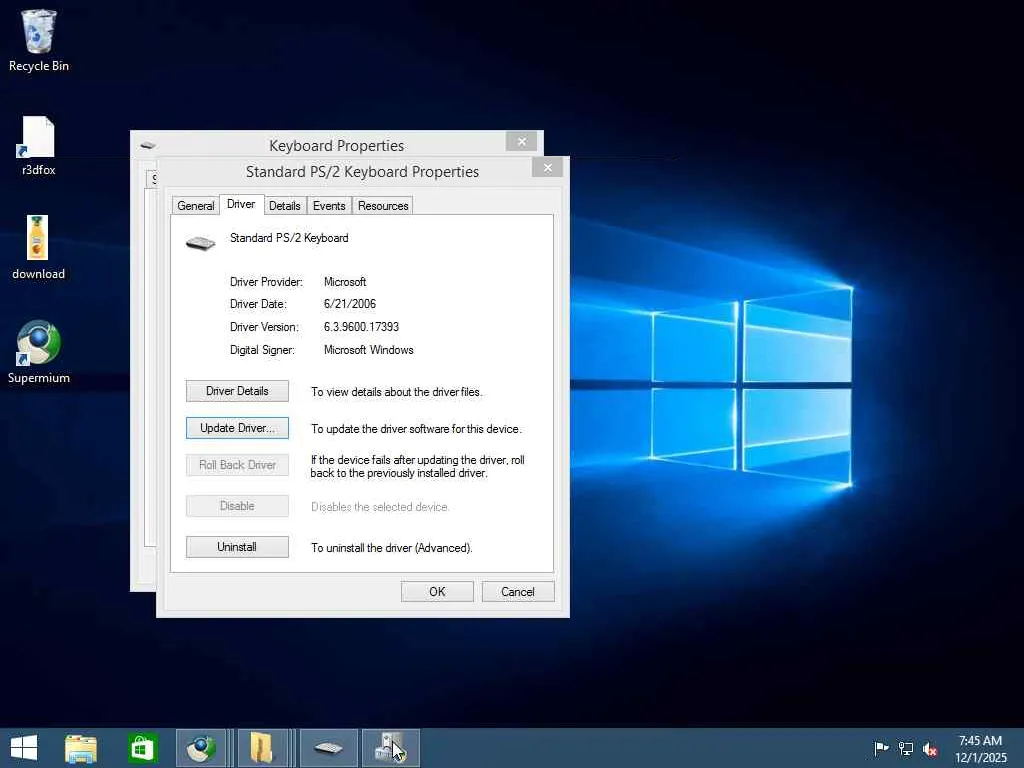Viewport: 1024px width, 768px height.
Task: Dismiss the dialog with Cancel
Action: pos(518,592)
